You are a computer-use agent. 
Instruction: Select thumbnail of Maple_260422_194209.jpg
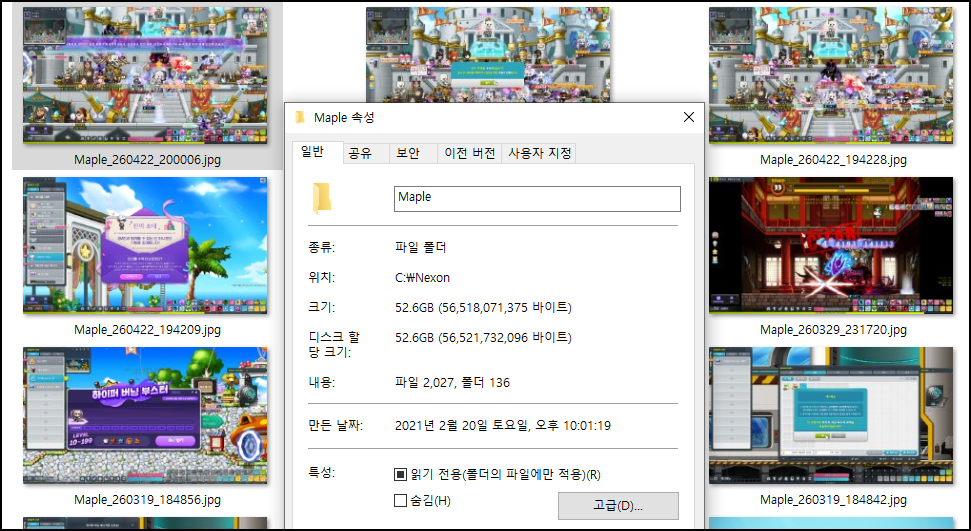(x=145, y=245)
